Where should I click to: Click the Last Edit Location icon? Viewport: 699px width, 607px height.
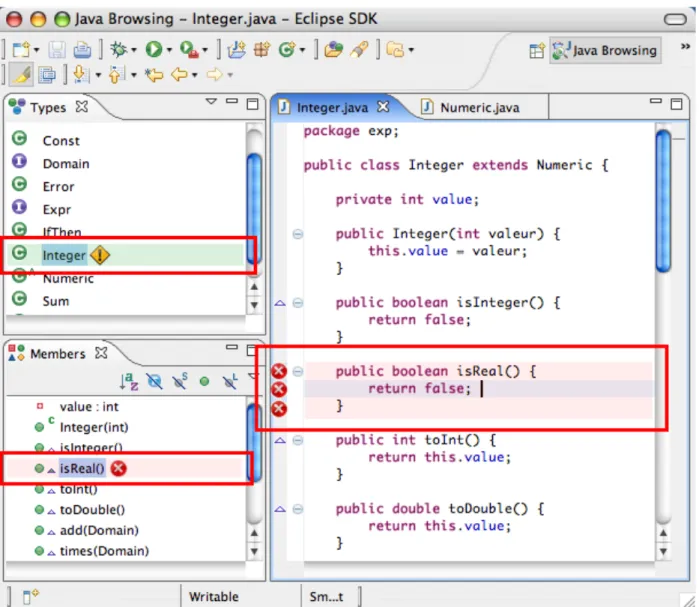pos(154,74)
